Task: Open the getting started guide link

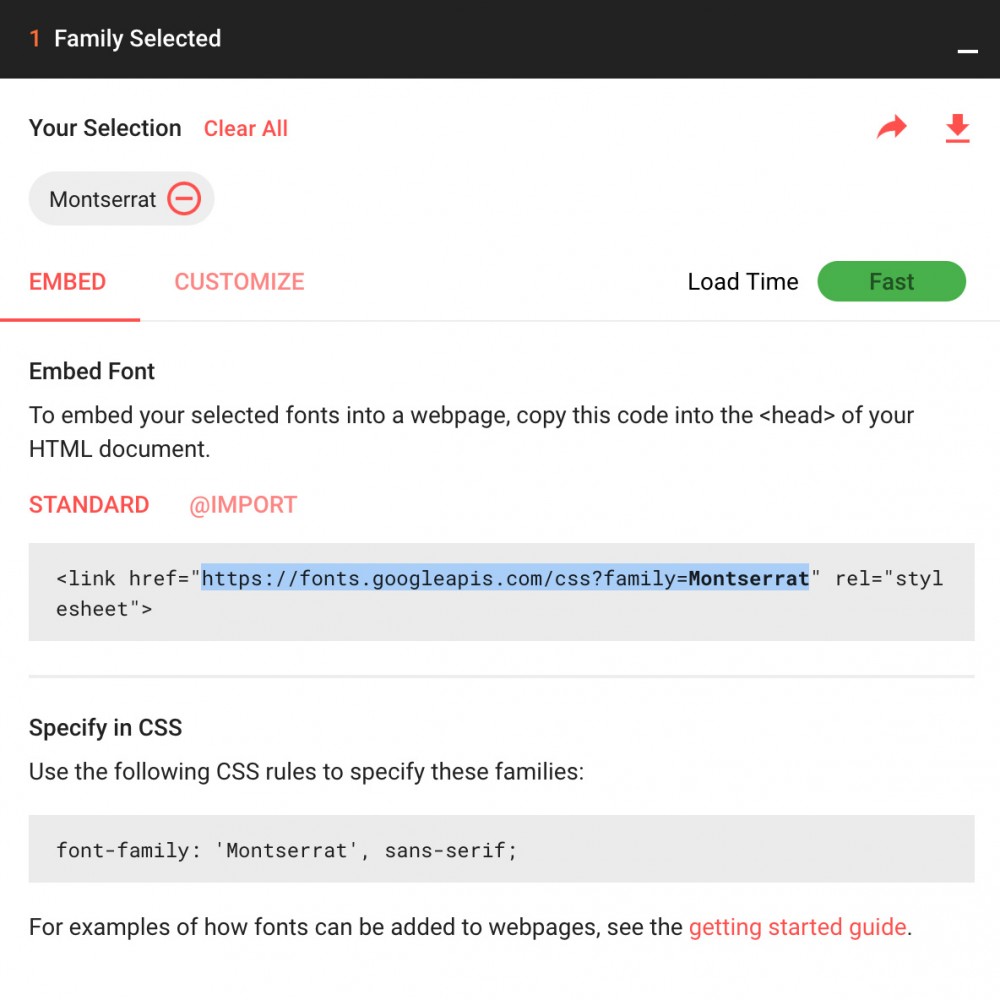Action: (797, 927)
